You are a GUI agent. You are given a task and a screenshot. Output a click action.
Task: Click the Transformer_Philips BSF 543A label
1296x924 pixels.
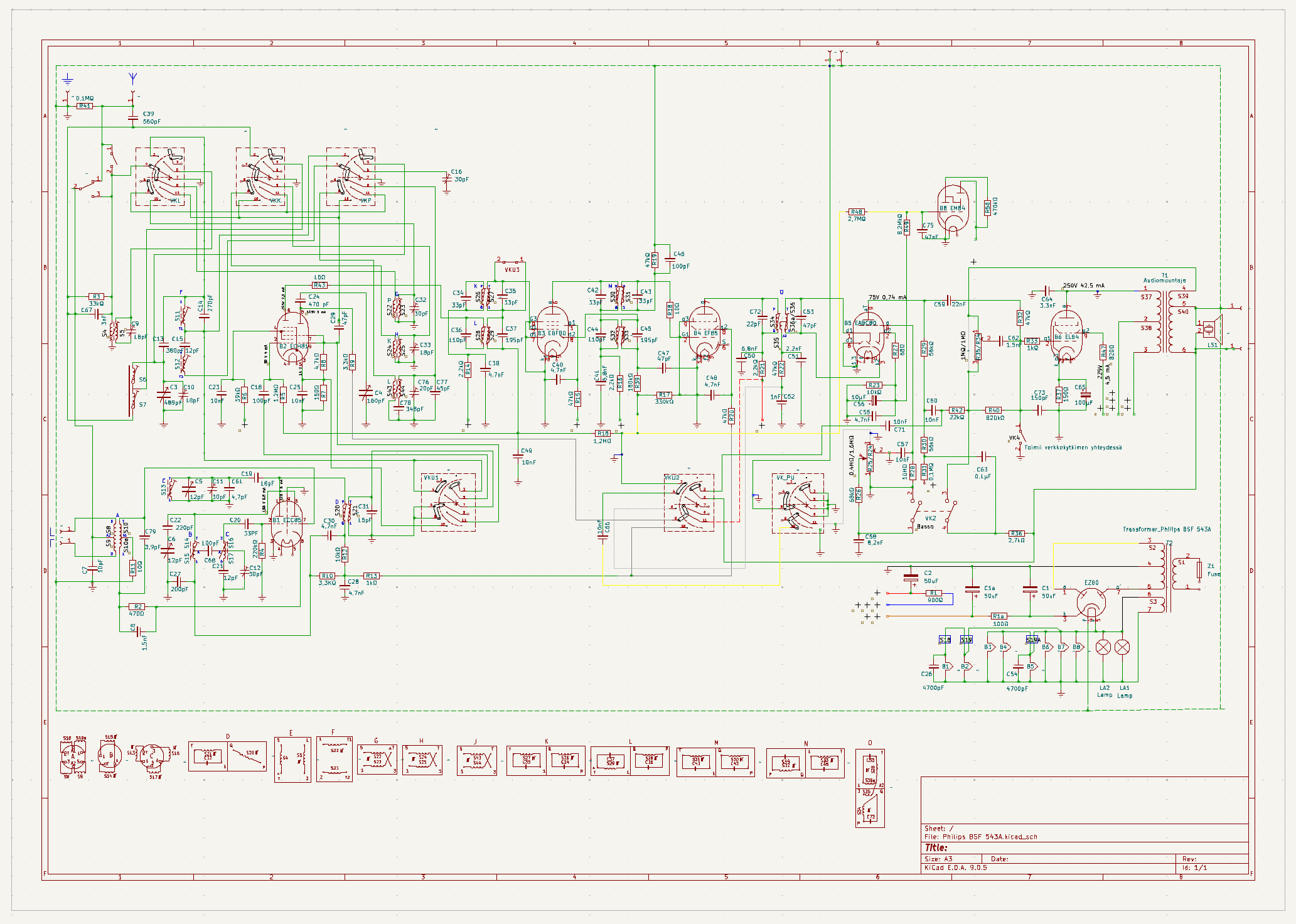1166,529
